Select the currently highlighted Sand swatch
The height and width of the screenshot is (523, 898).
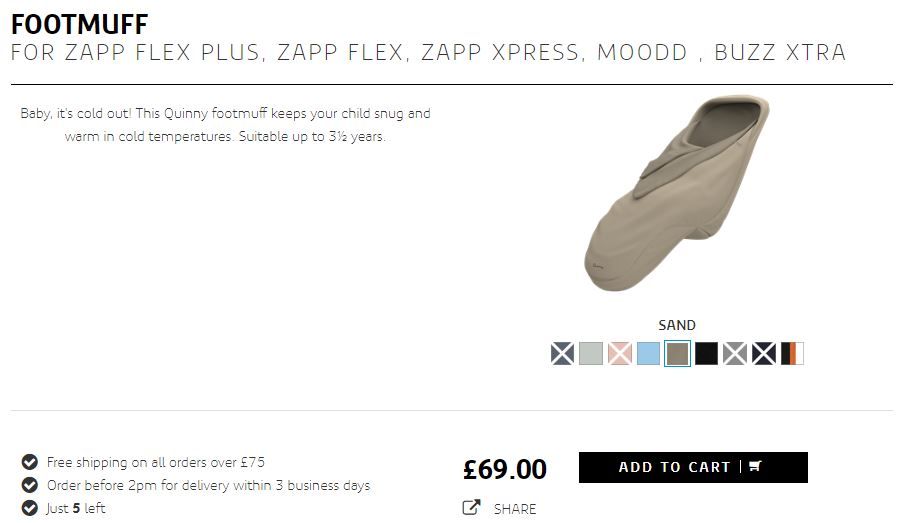(677, 353)
